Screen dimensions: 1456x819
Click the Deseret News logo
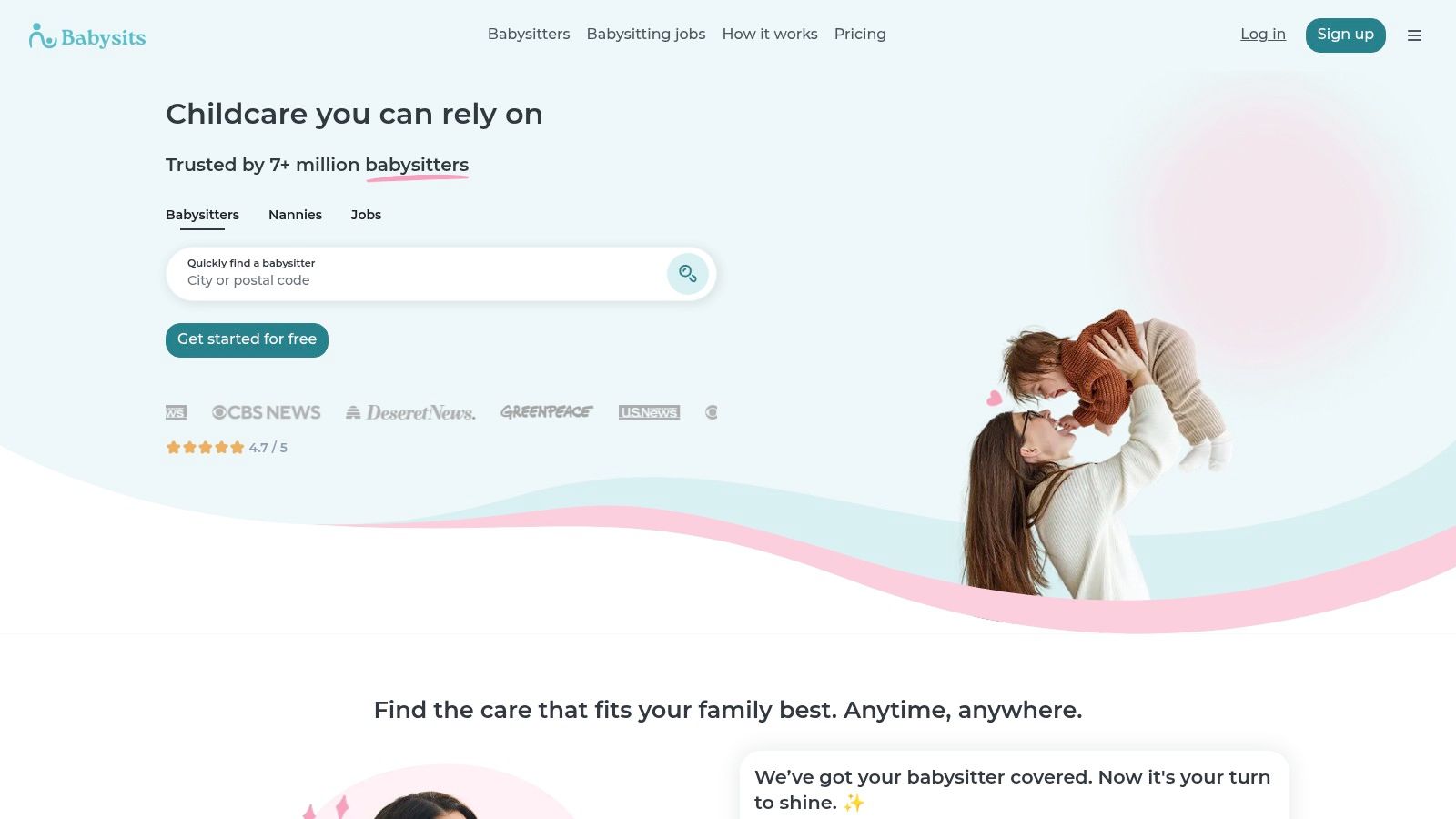pos(410,412)
